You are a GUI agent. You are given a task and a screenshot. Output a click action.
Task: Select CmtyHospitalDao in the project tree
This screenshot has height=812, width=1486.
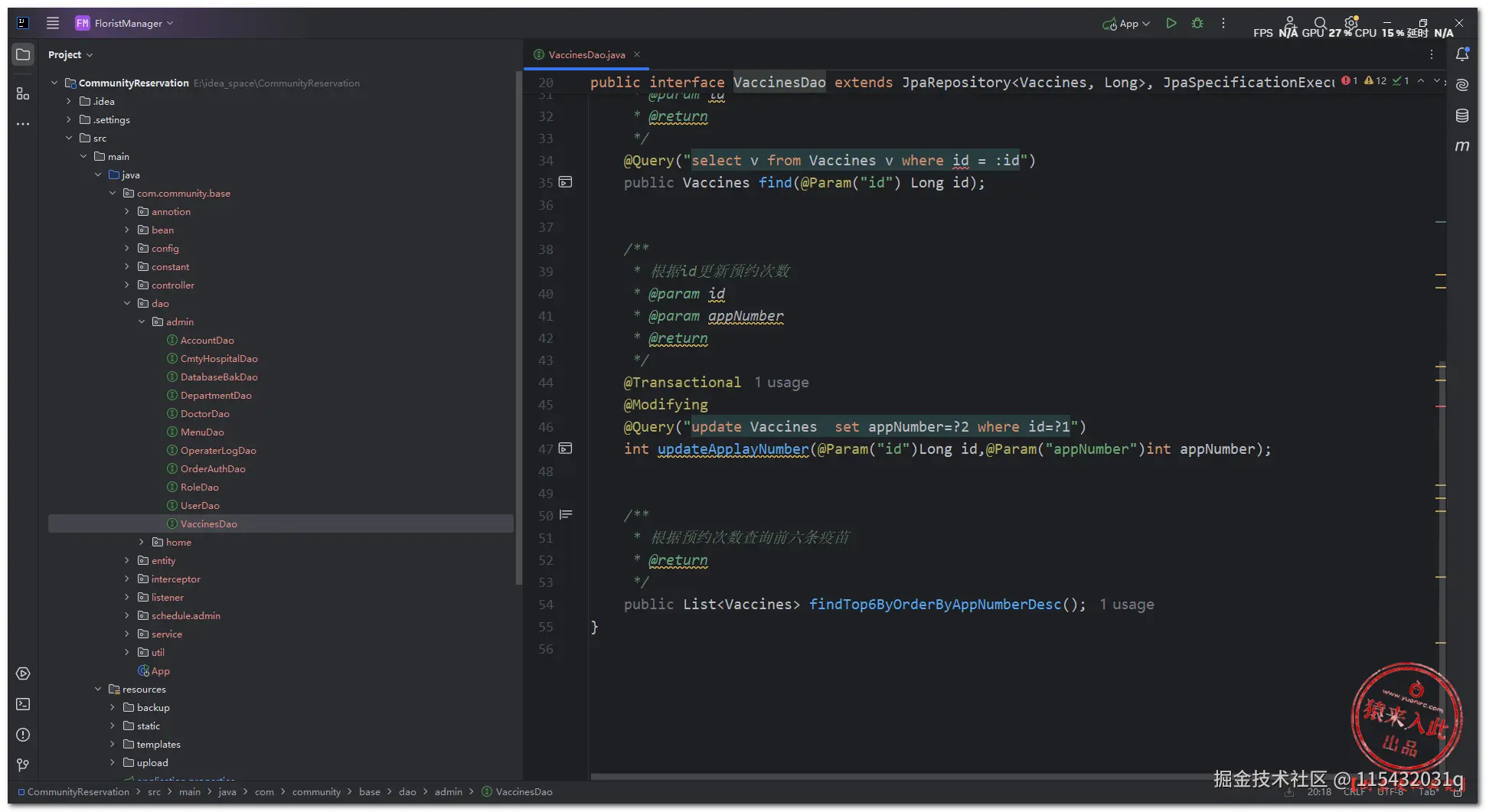coord(219,358)
